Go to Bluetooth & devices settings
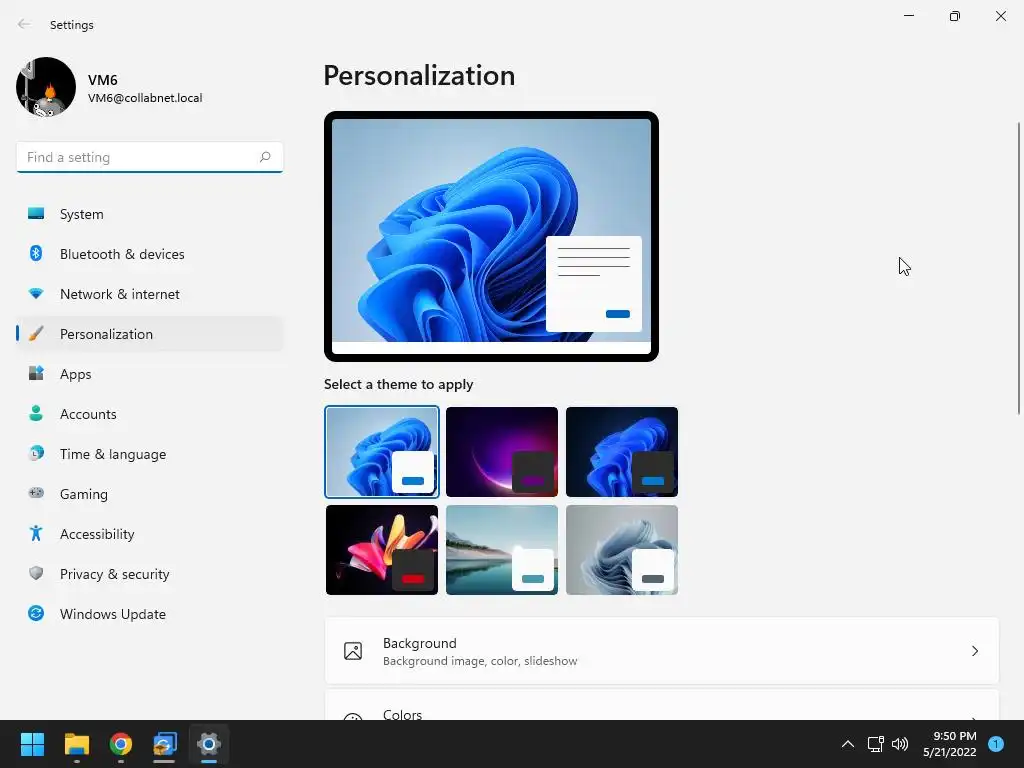The image size is (1024, 768). pyautogui.click(x=150, y=254)
